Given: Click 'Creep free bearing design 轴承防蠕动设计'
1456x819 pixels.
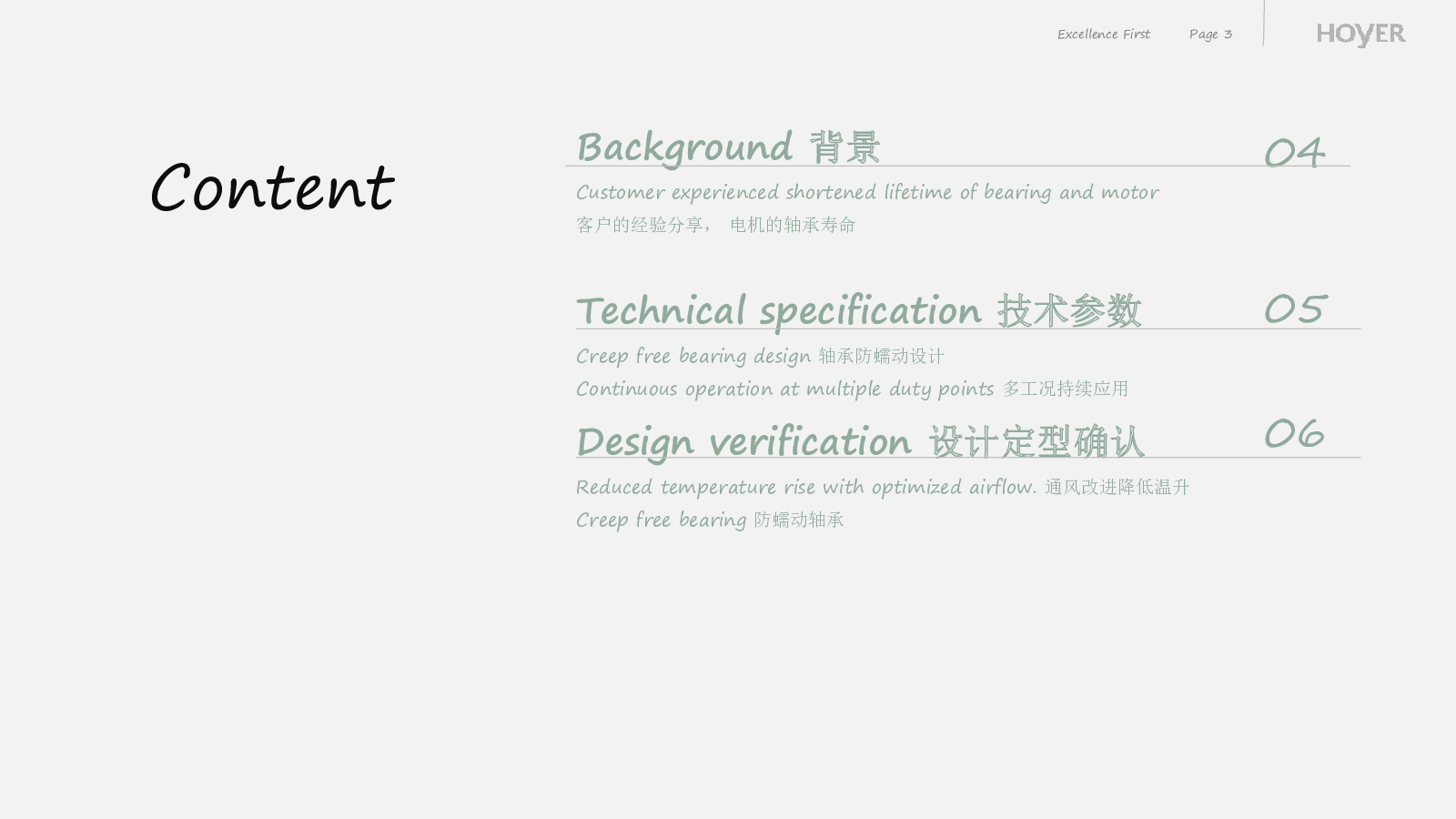Looking at the screenshot, I should pos(760,356).
